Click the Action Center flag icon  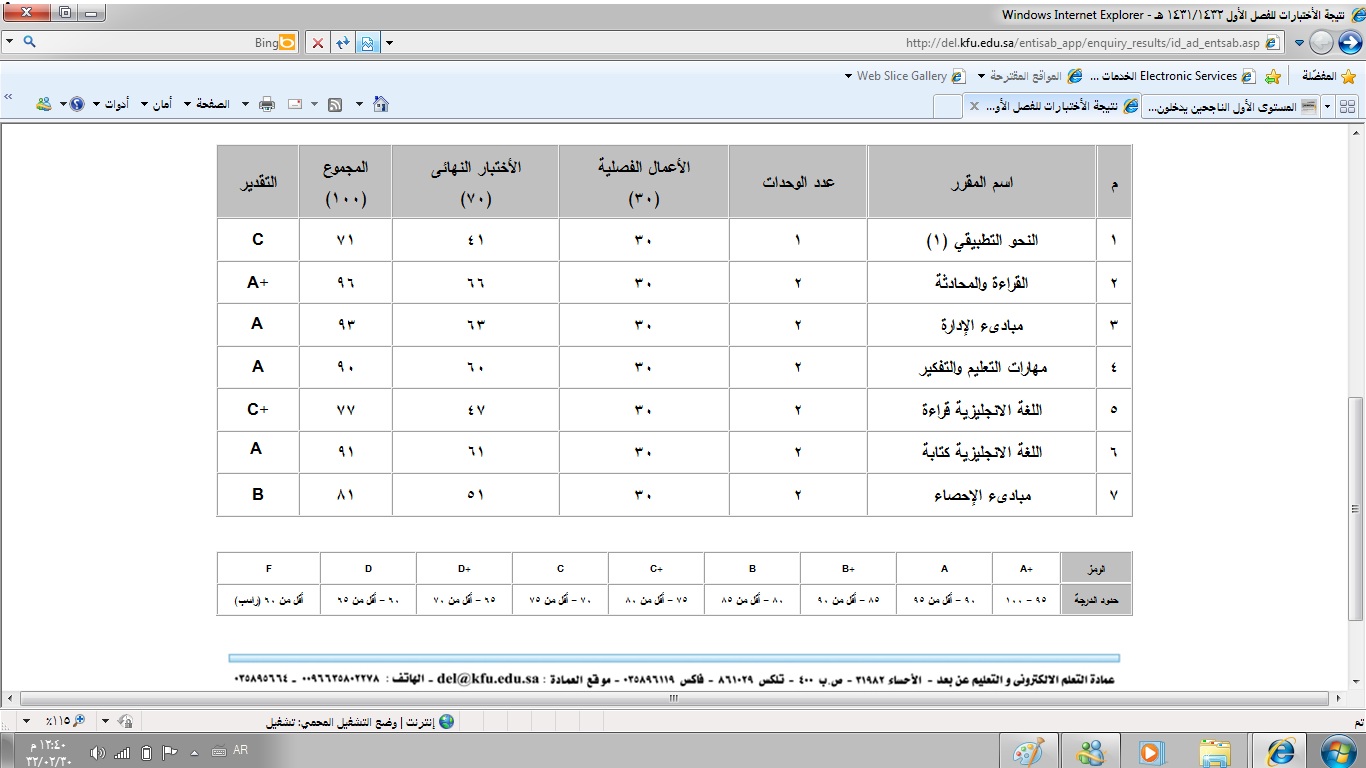170,752
